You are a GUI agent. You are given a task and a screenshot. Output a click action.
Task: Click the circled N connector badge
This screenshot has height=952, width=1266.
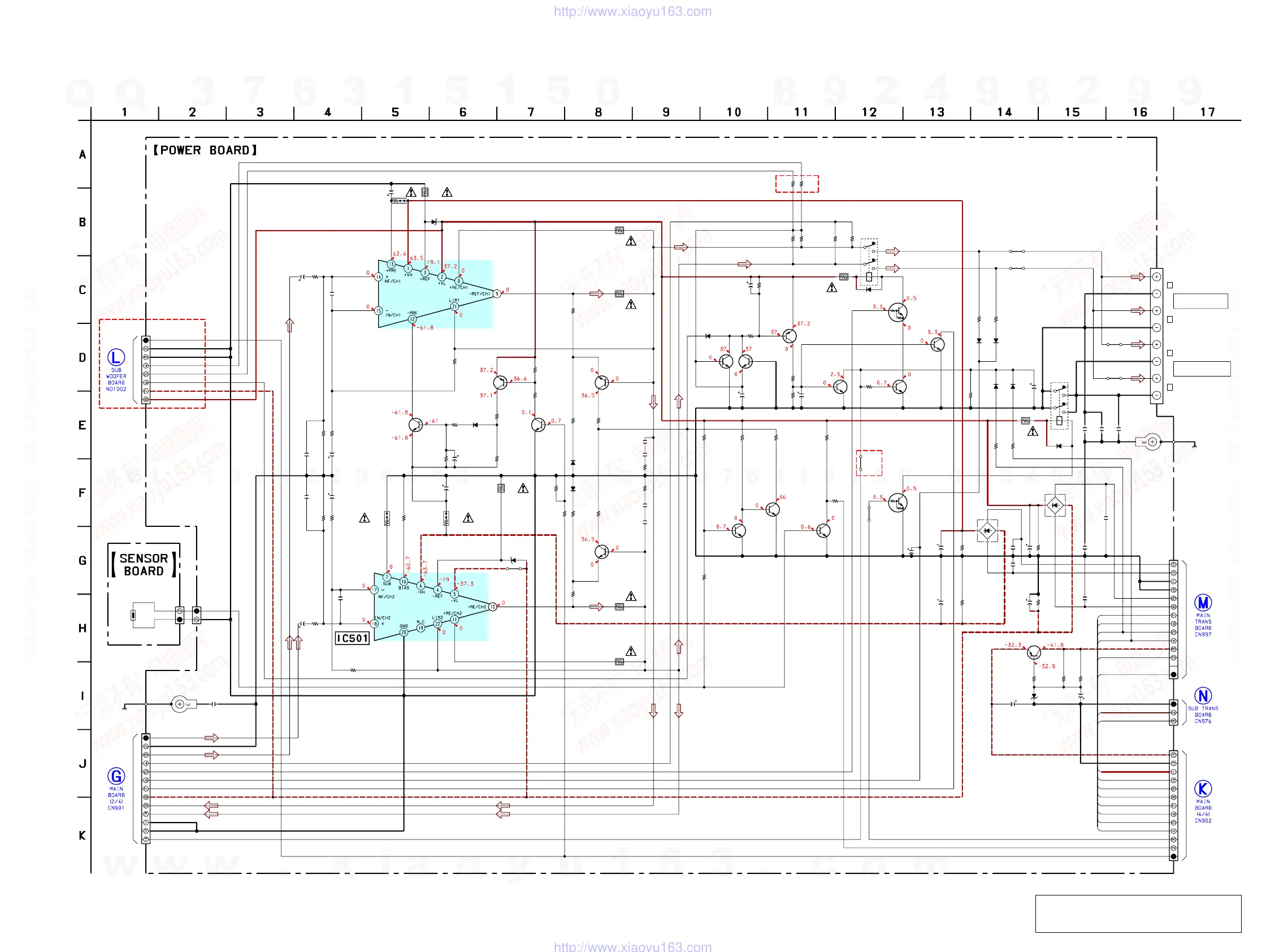tap(1203, 695)
